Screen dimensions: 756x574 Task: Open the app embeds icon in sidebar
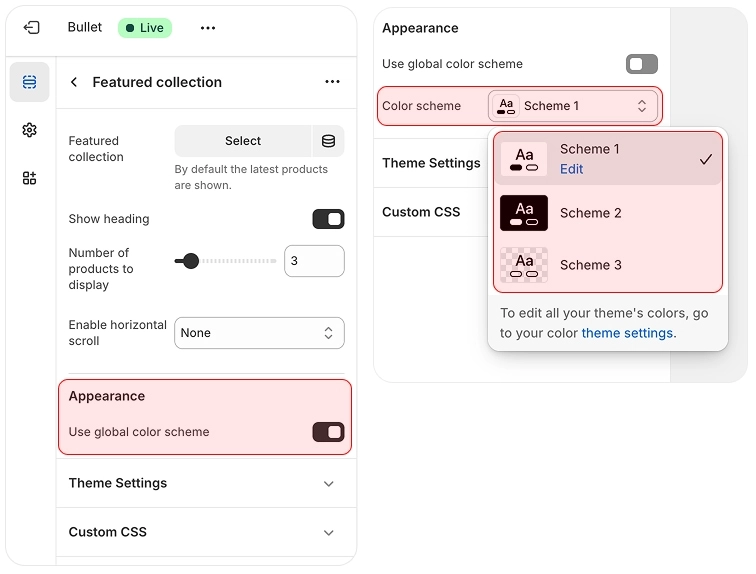29,178
